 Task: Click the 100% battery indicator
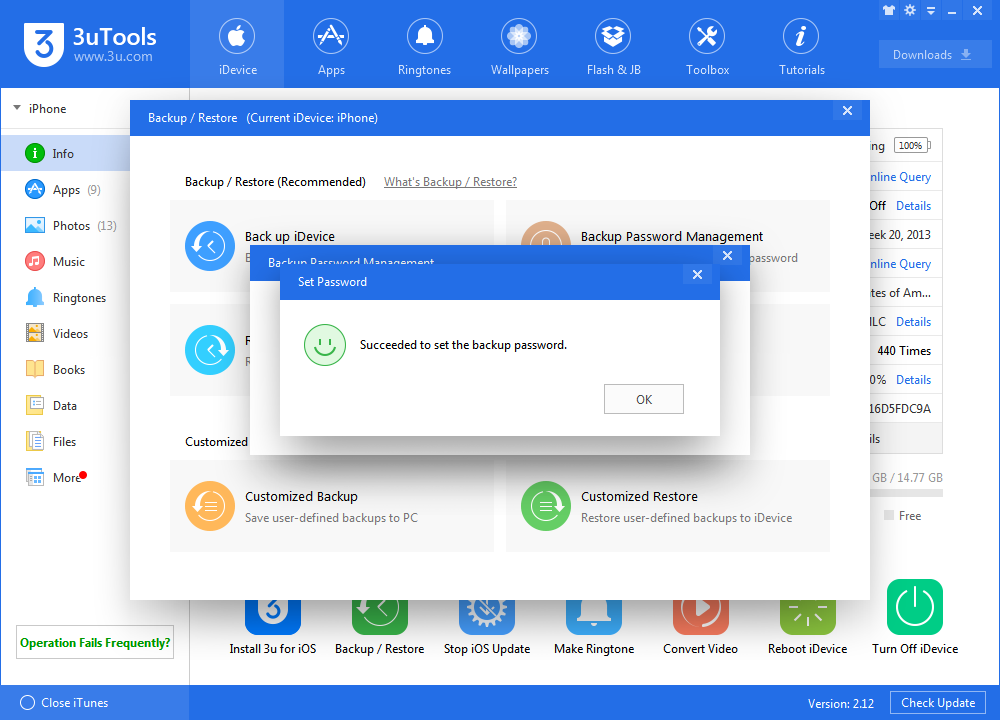(x=911, y=145)
